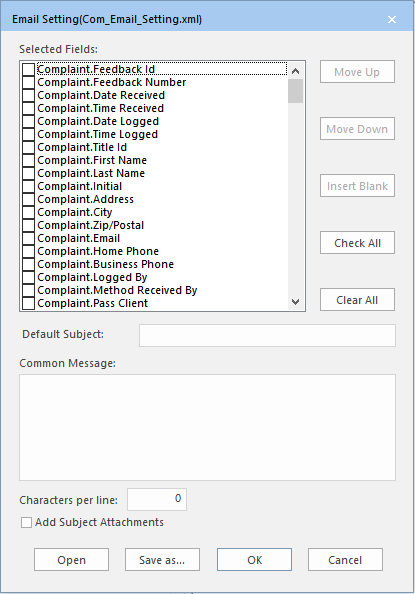Image resolution: width=415 pixels, height=594 pixels.
Task: Click the Move Down button
Action: [x=357, y=129]
